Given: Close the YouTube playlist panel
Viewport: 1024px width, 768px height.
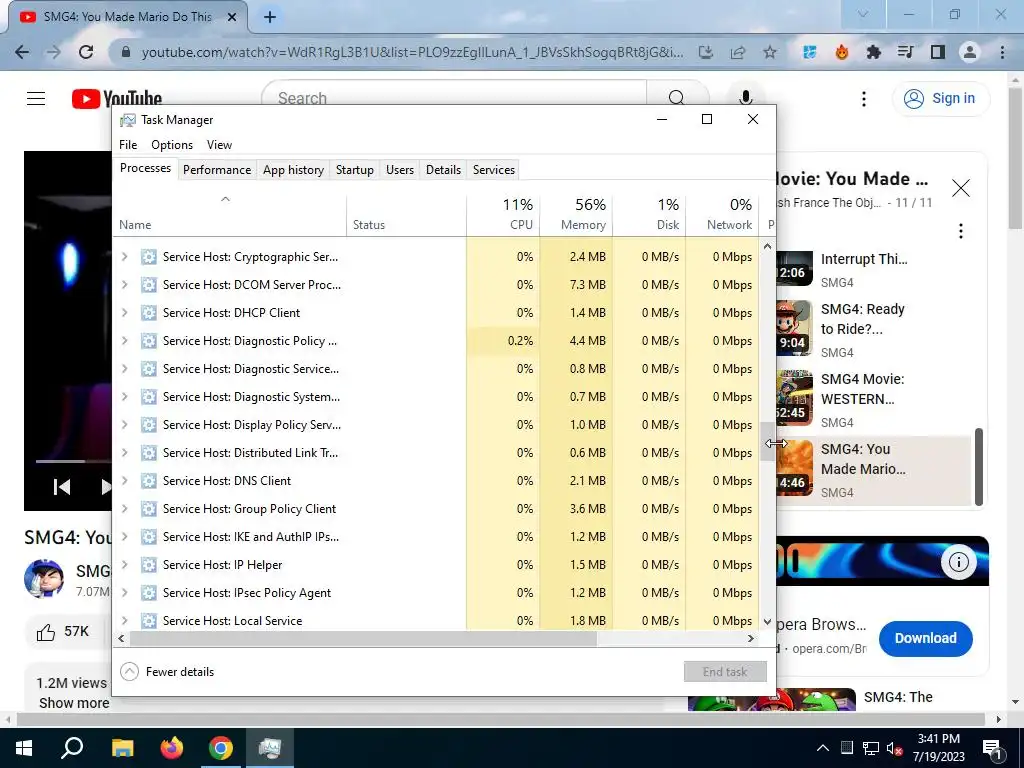Looking at the screenshot, I should click(x=961, y=188).
